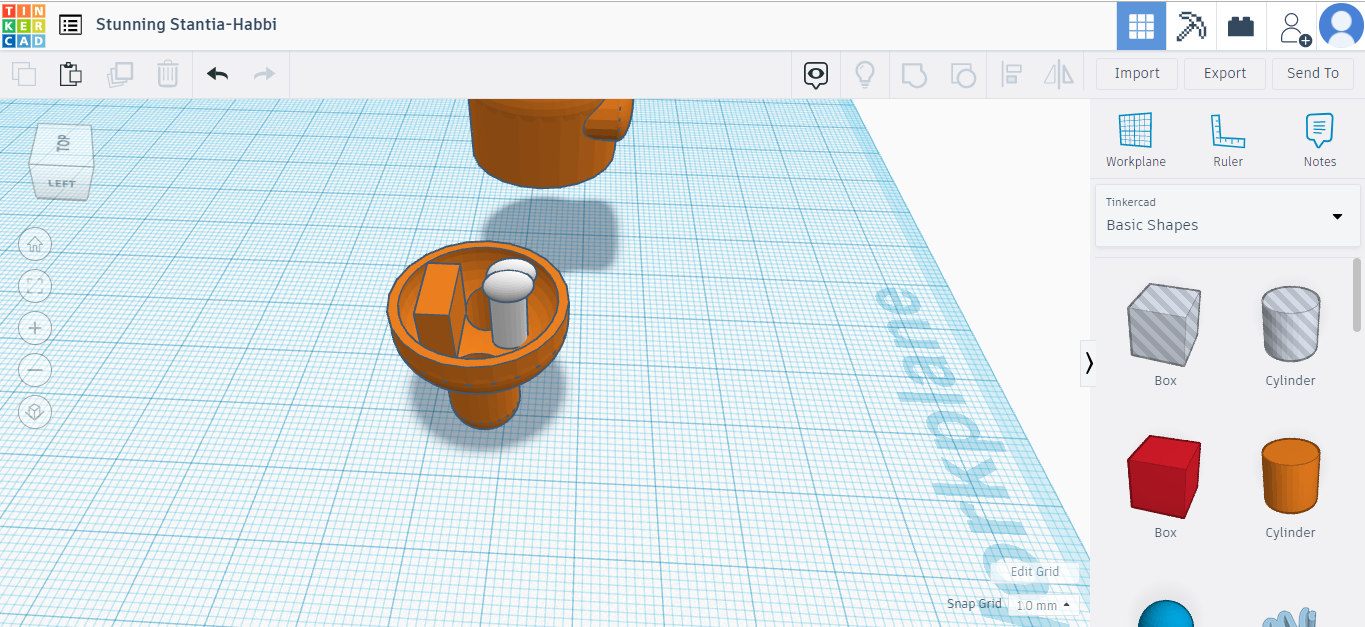Select the Notes tool
The width and height of the screenshot is (1365, 627).
click(x=1320, y=140)
